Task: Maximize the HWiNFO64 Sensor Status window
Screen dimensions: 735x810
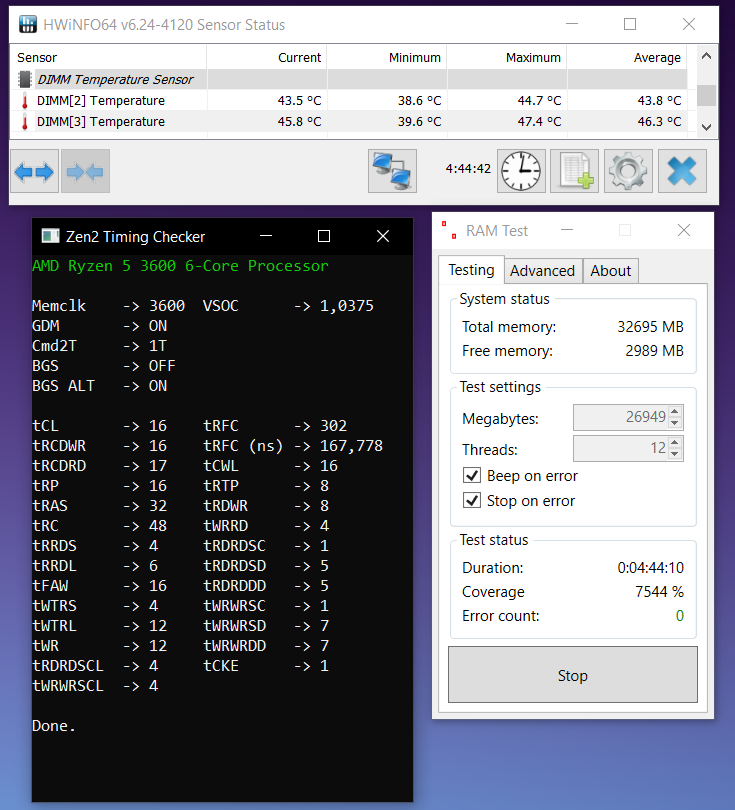Action: [x=630, y=24]
